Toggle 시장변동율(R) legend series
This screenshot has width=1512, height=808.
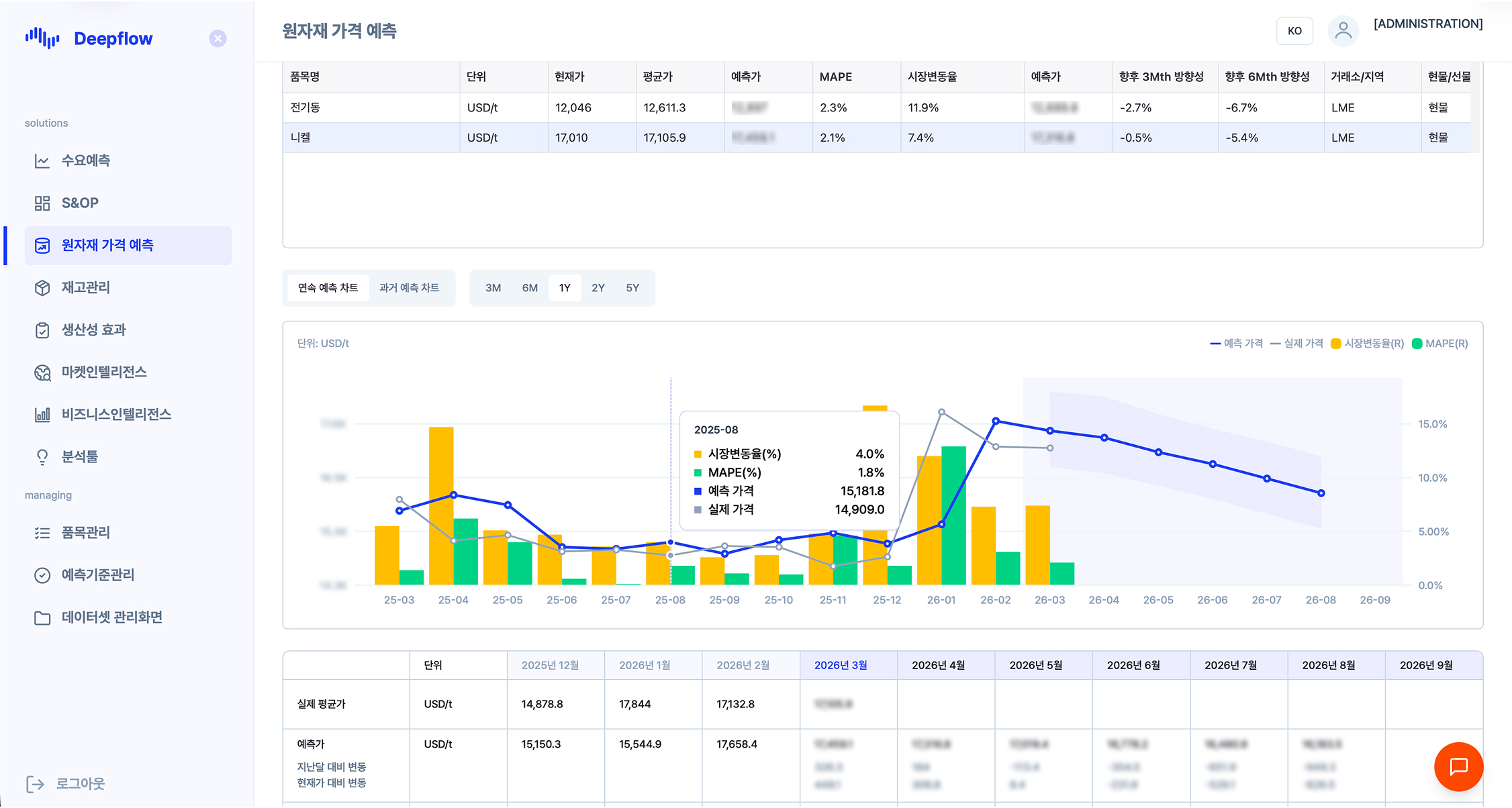(1367, 344)
